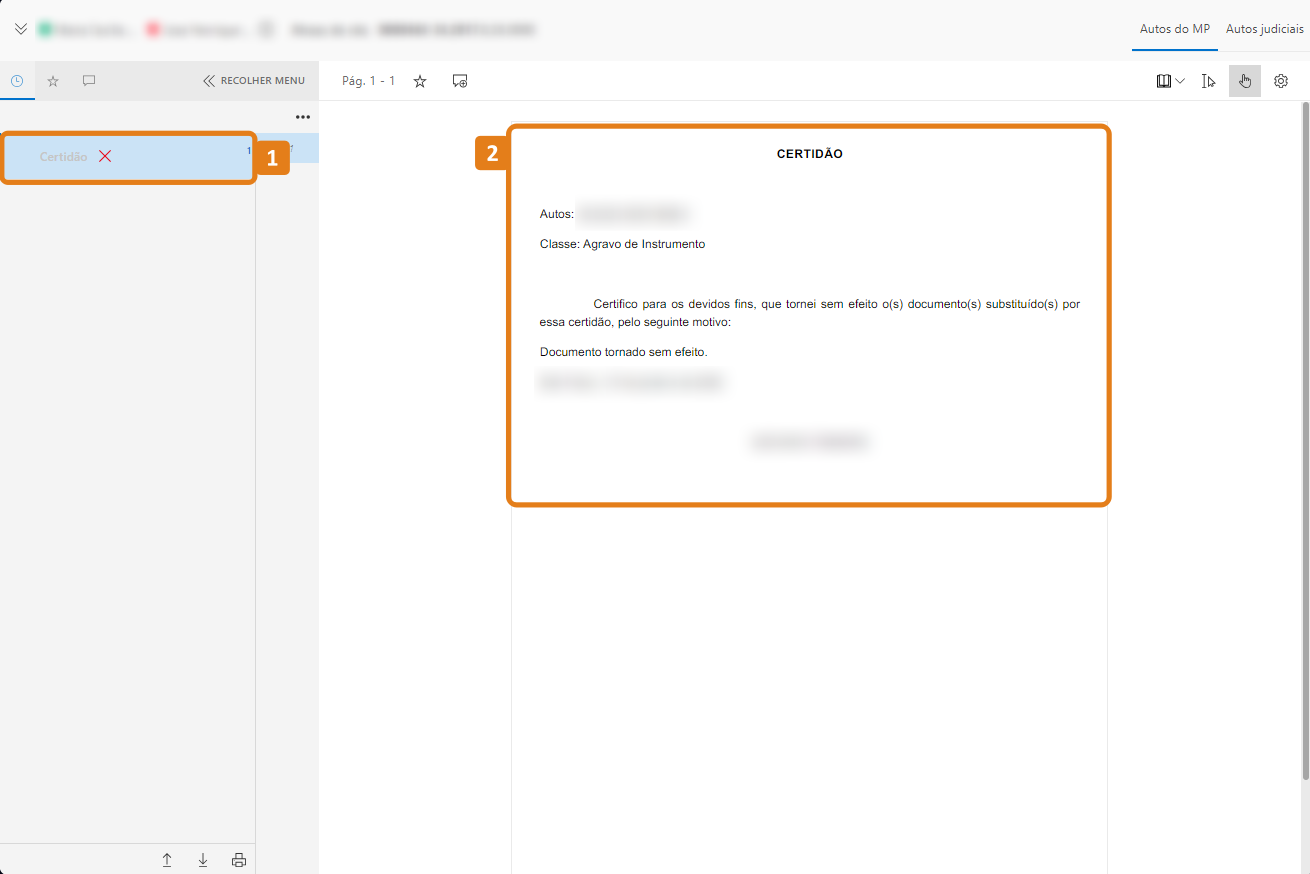
Task: Open the favorites star tab in sidebar
Action: coord(53,81)
